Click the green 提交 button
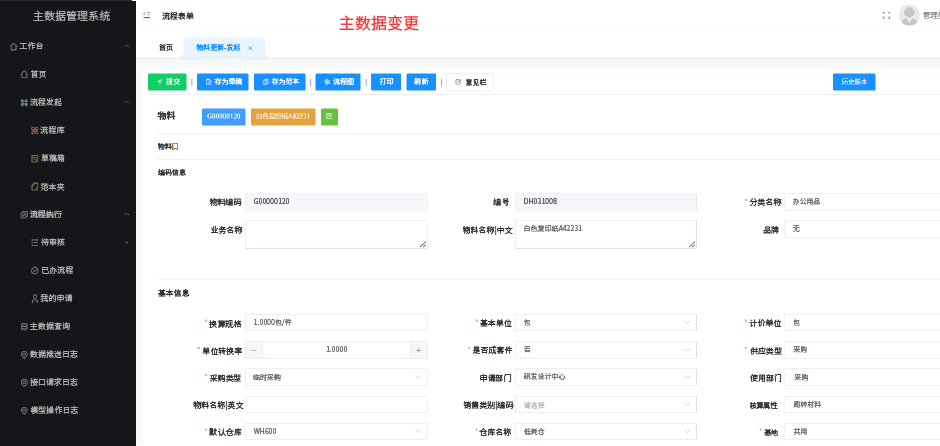Image resolution: width=940 pixels, height=446 pixels. click(x=167, y=82)
